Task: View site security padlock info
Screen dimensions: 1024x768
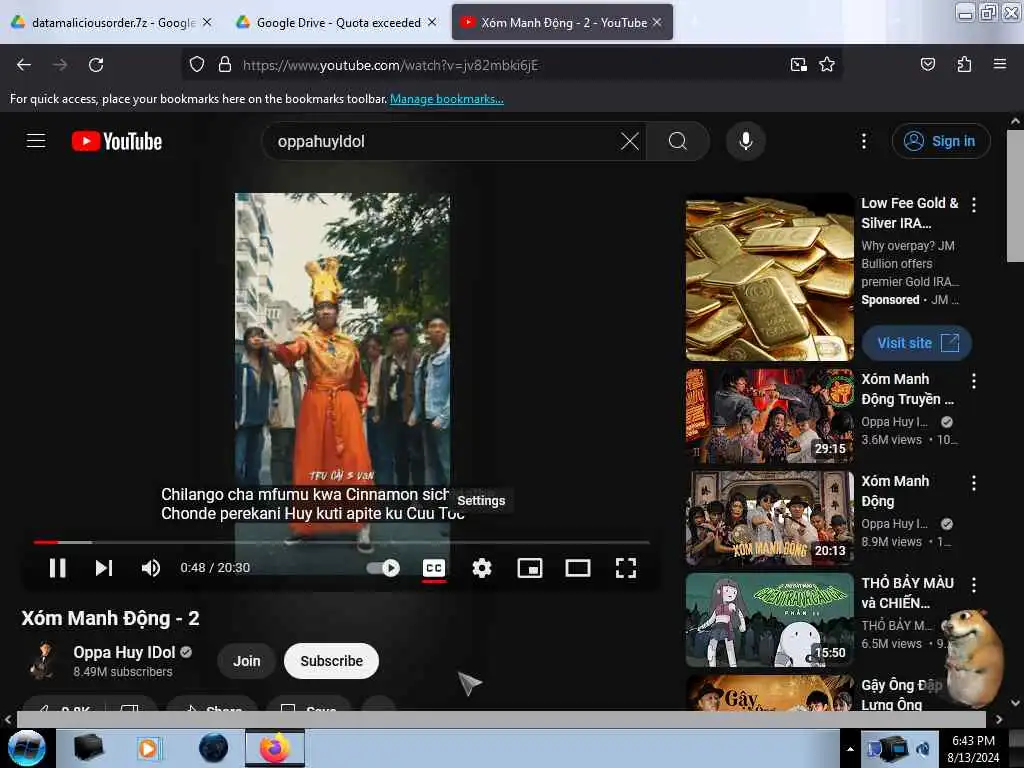Action: [x=225, y=65]
